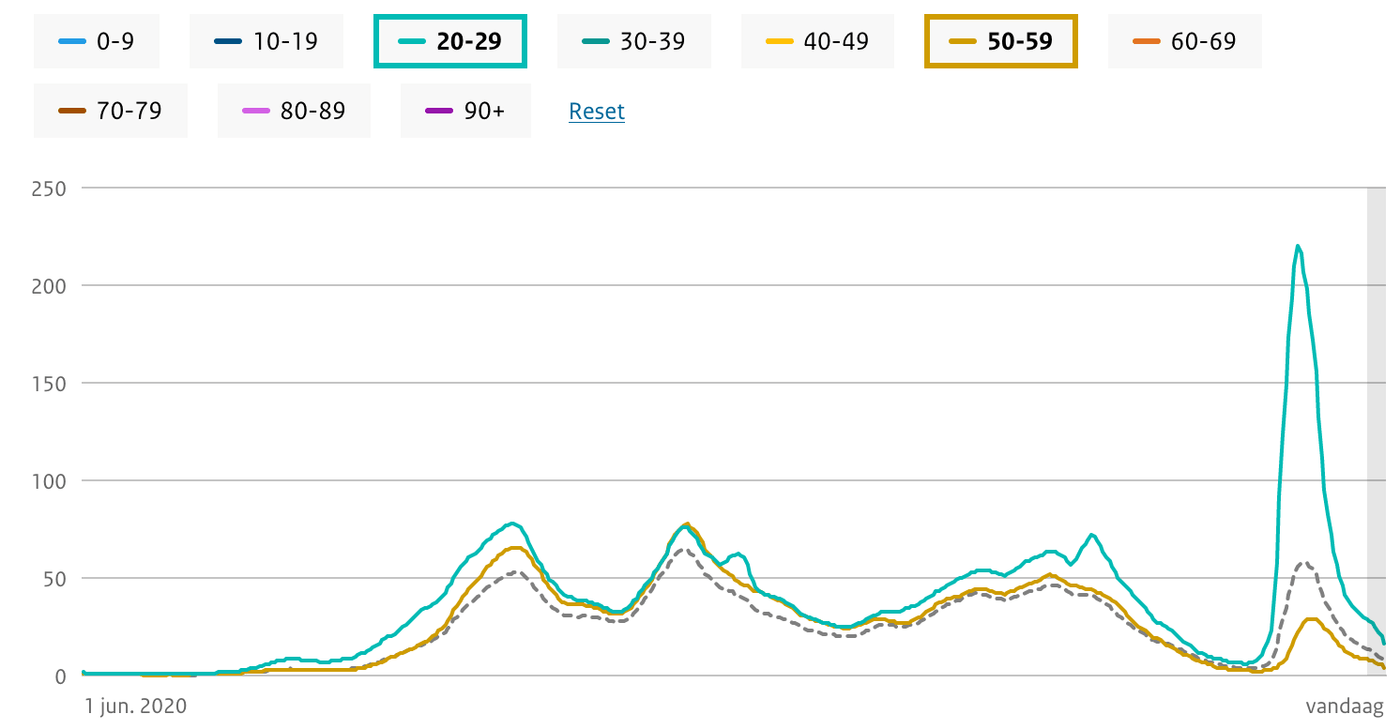Click the 'vandaag' x-axis label
The image size is (1400, 728).
(x=1345, y=705)
